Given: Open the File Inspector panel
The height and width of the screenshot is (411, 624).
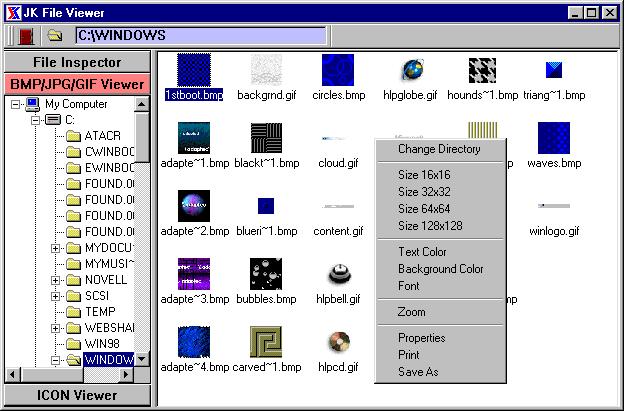Looking at the screenshot, I should click(77, 62).
